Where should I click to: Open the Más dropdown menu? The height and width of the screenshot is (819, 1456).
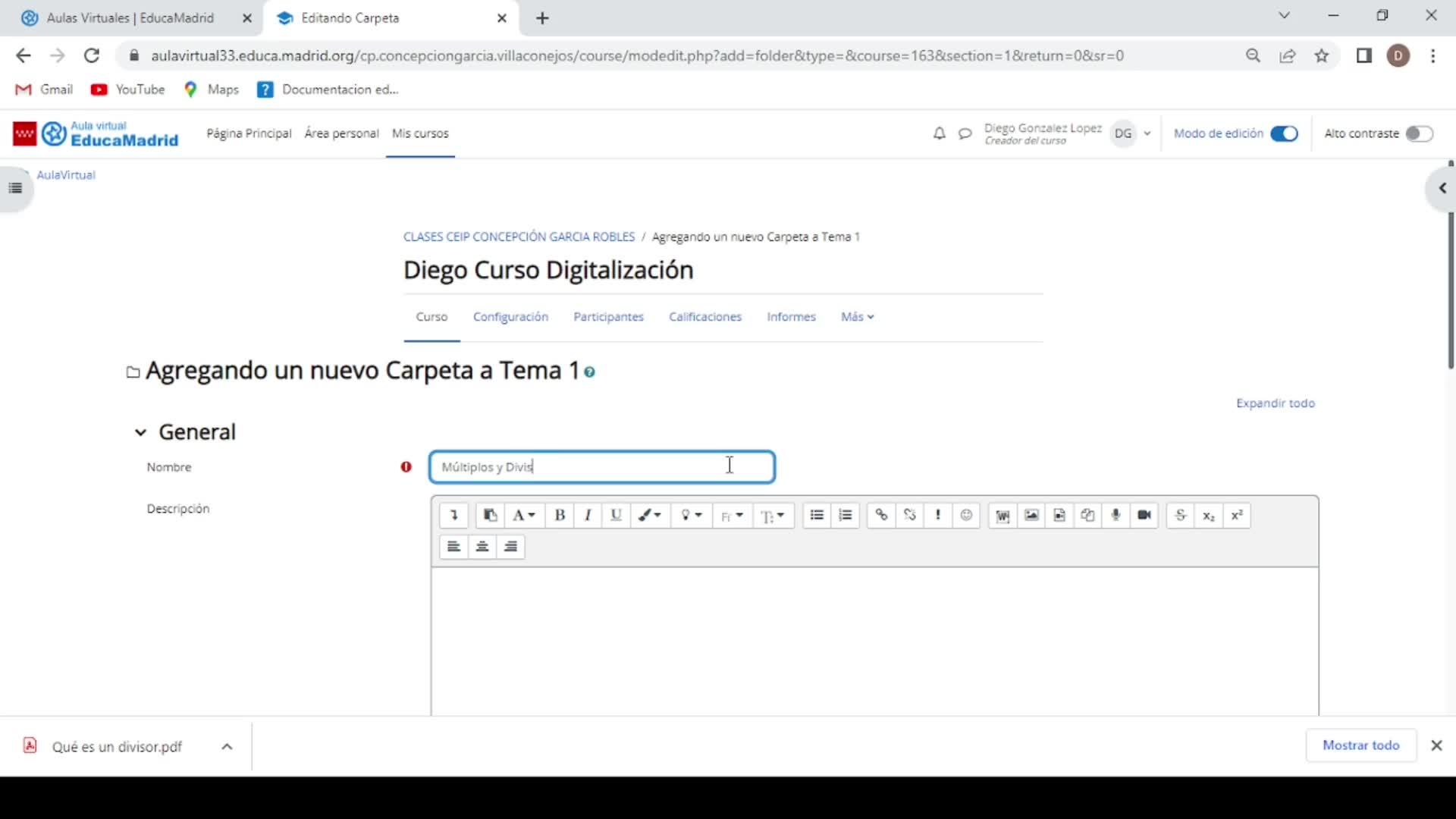(x=857, y=317)
